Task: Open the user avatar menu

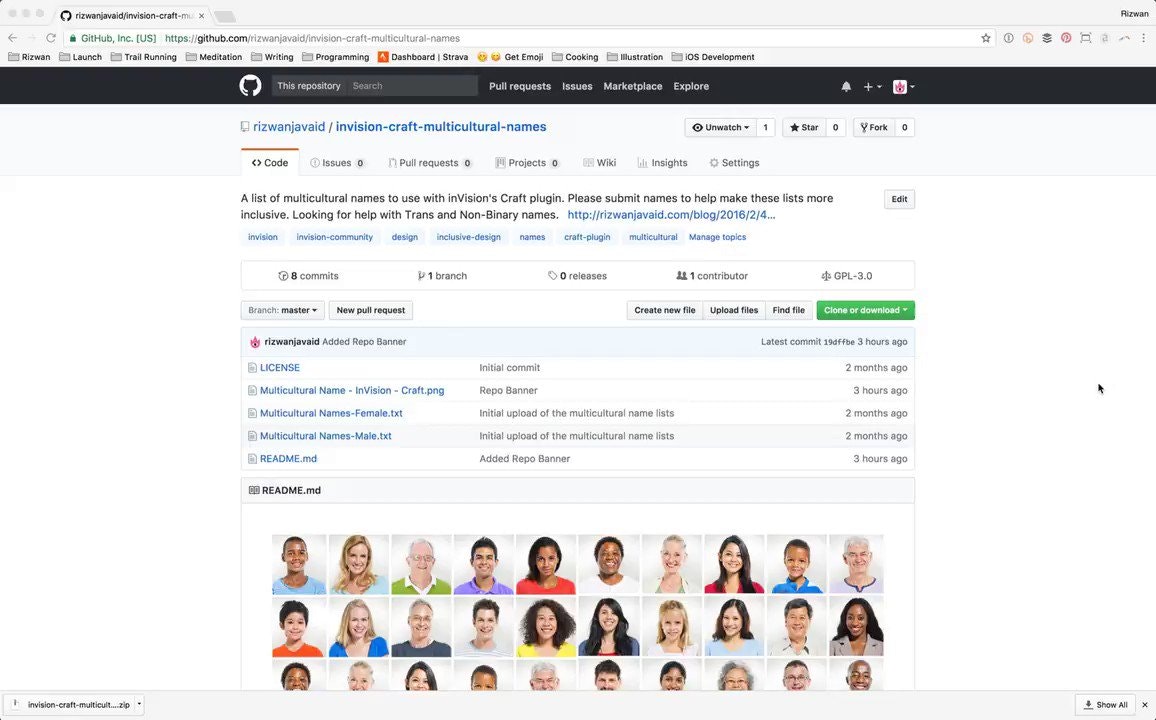Action: click(x=903, y=86)
